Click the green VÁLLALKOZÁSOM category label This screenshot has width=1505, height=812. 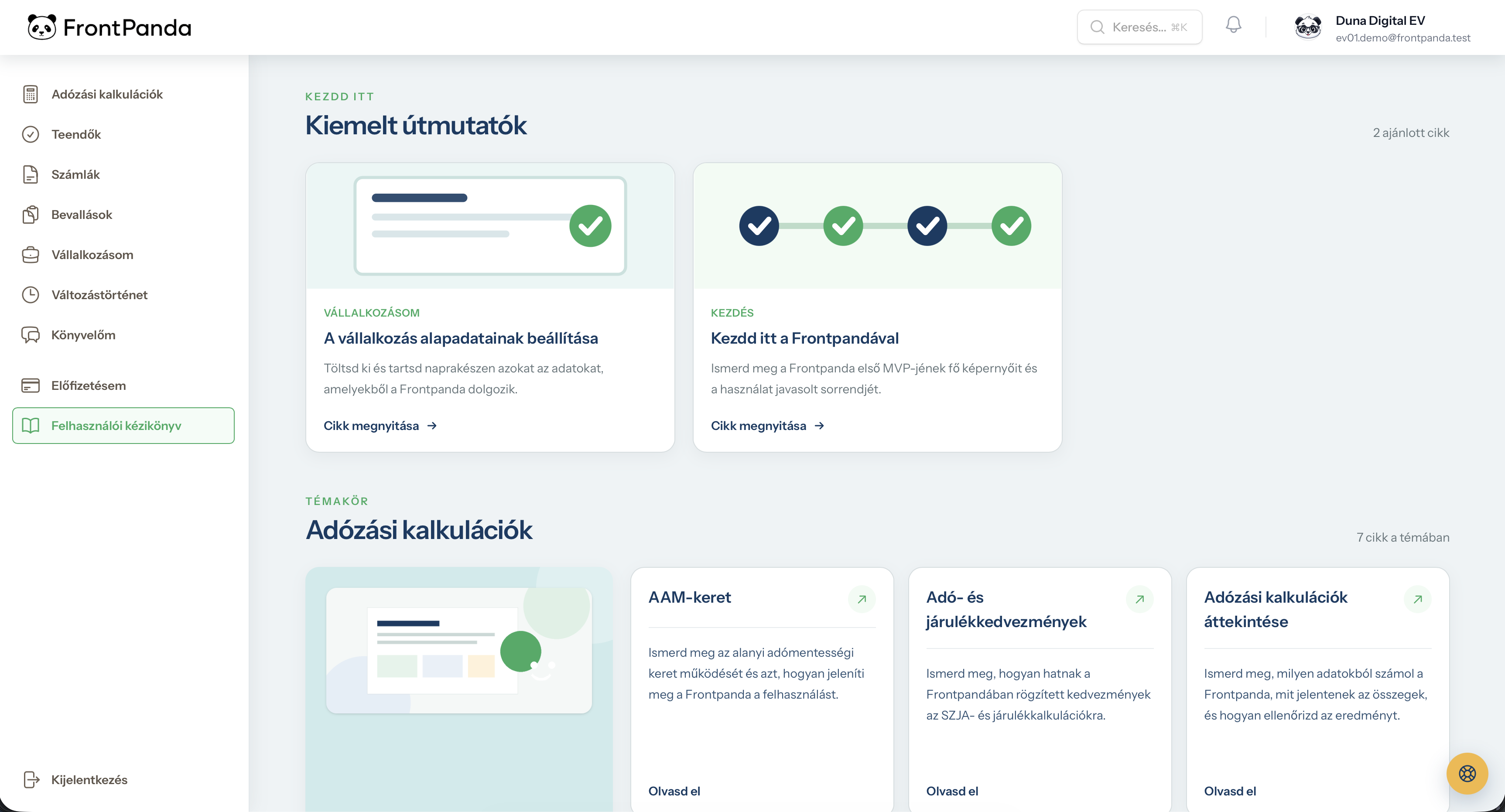click(x=372, y=313)
